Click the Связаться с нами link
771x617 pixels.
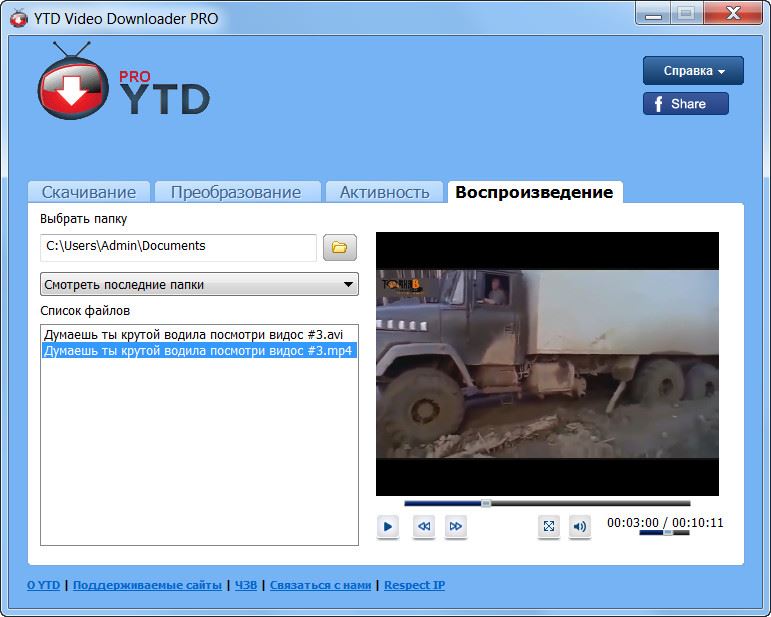point(320,585)
